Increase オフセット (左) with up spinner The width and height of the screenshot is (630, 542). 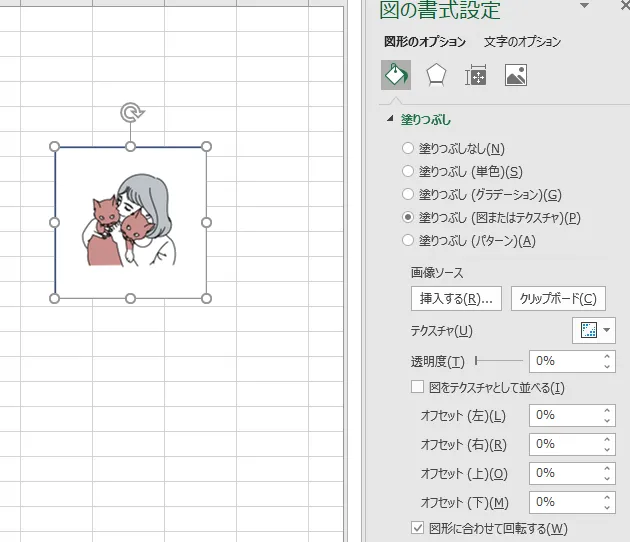(607, 410)
